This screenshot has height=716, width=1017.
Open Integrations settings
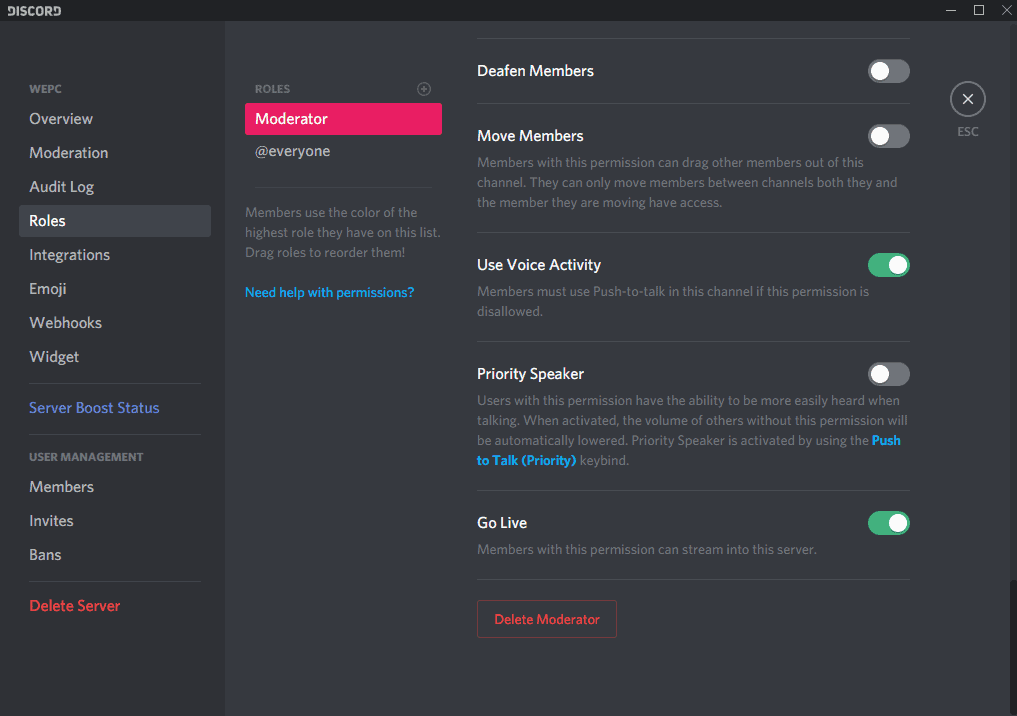[115, 255]
